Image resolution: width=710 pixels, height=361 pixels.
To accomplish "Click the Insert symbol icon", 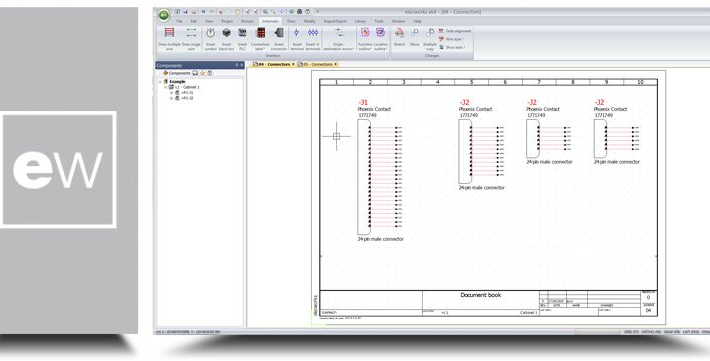I will [x=211, y=39].
